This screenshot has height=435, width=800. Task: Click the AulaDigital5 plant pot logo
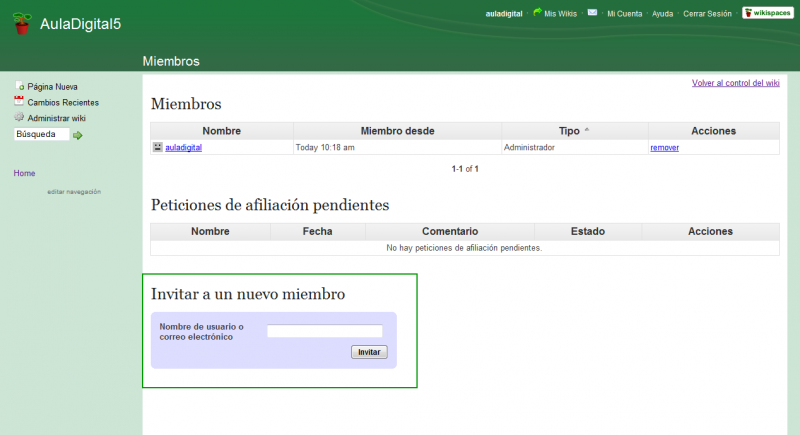21,23
